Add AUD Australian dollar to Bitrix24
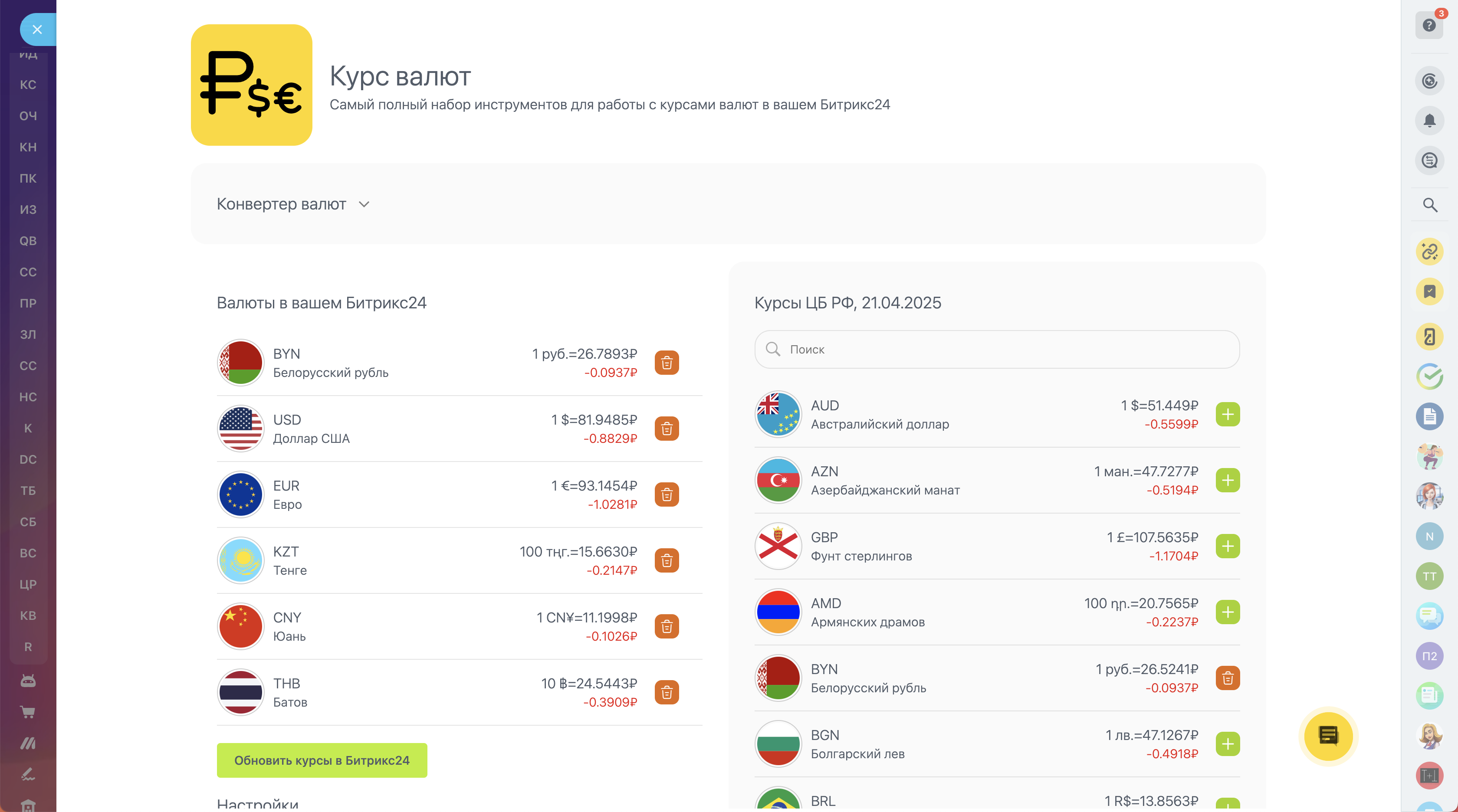The height and width of the screenshot is (812, 1458). (1227, 414)
